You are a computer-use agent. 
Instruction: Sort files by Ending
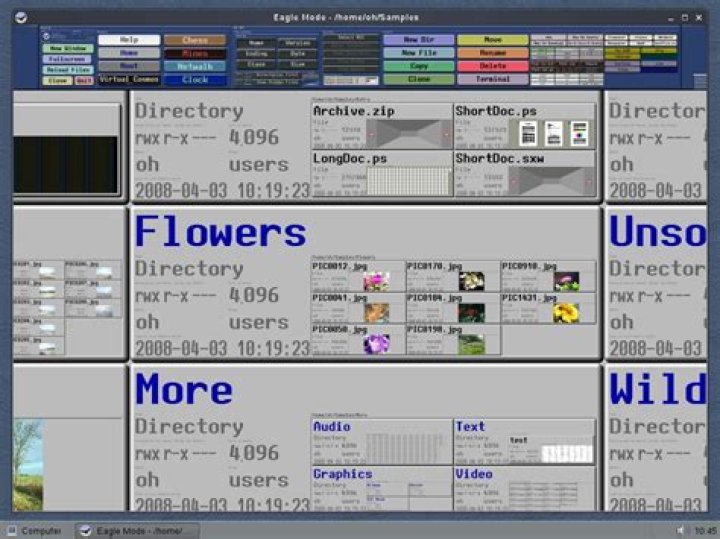click(x=256, y=54)
